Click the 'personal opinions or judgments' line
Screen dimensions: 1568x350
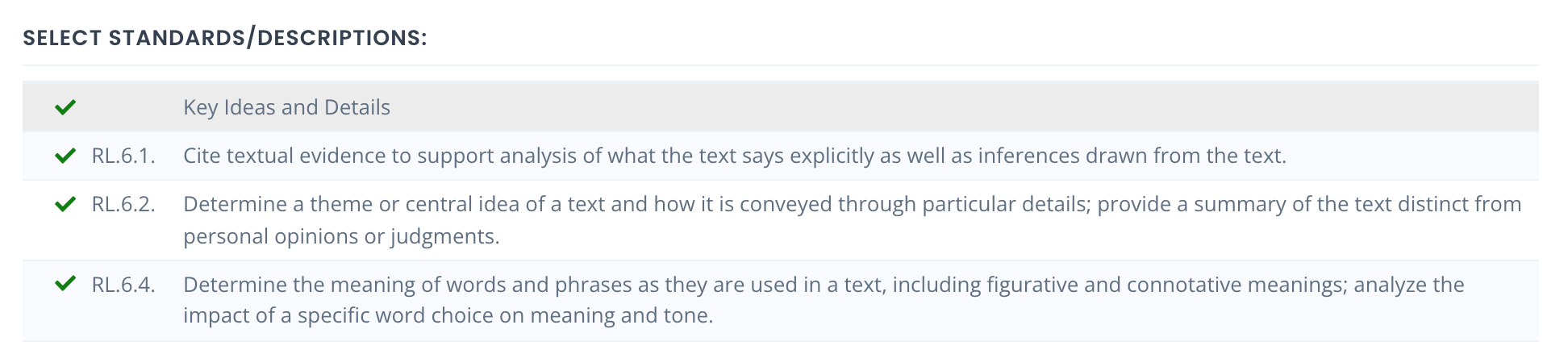[x=341, y=236]
